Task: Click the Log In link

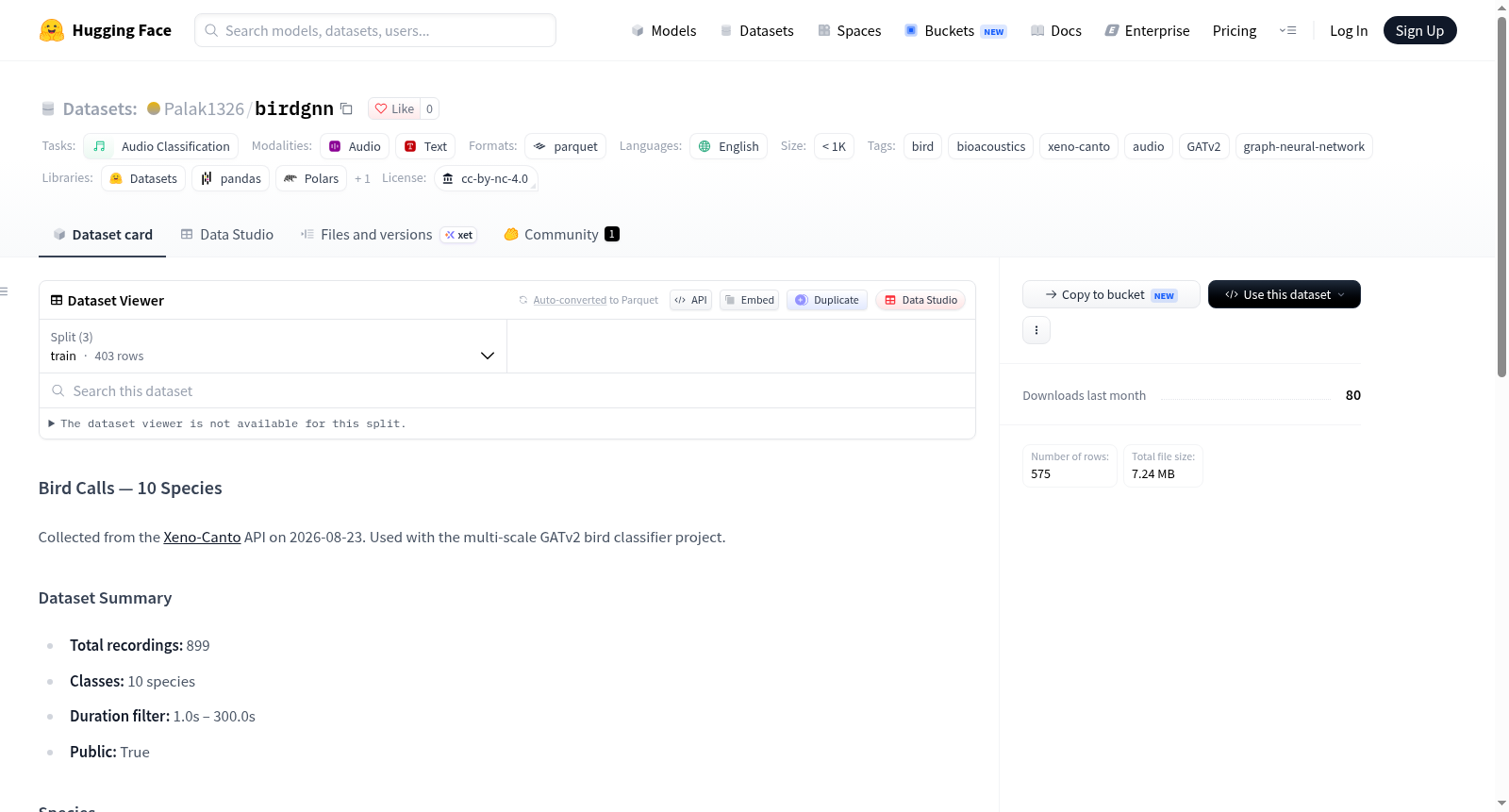Action: [1349, 30]
